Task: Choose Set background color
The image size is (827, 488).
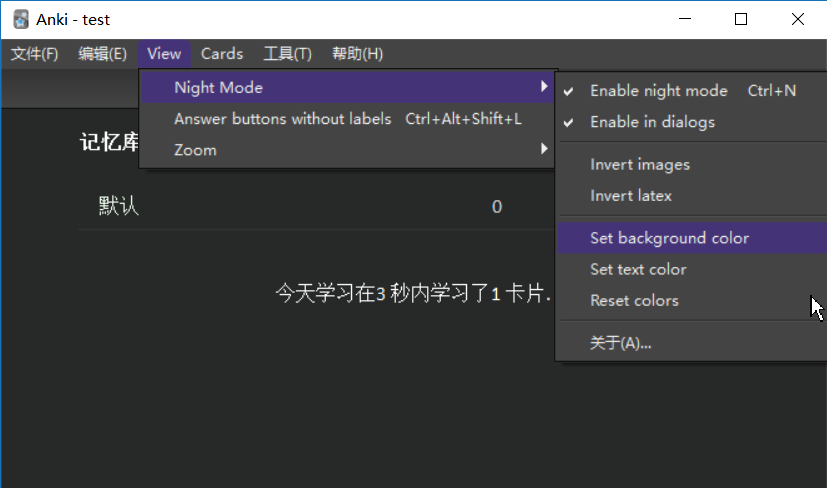Action: pos(669,238)
